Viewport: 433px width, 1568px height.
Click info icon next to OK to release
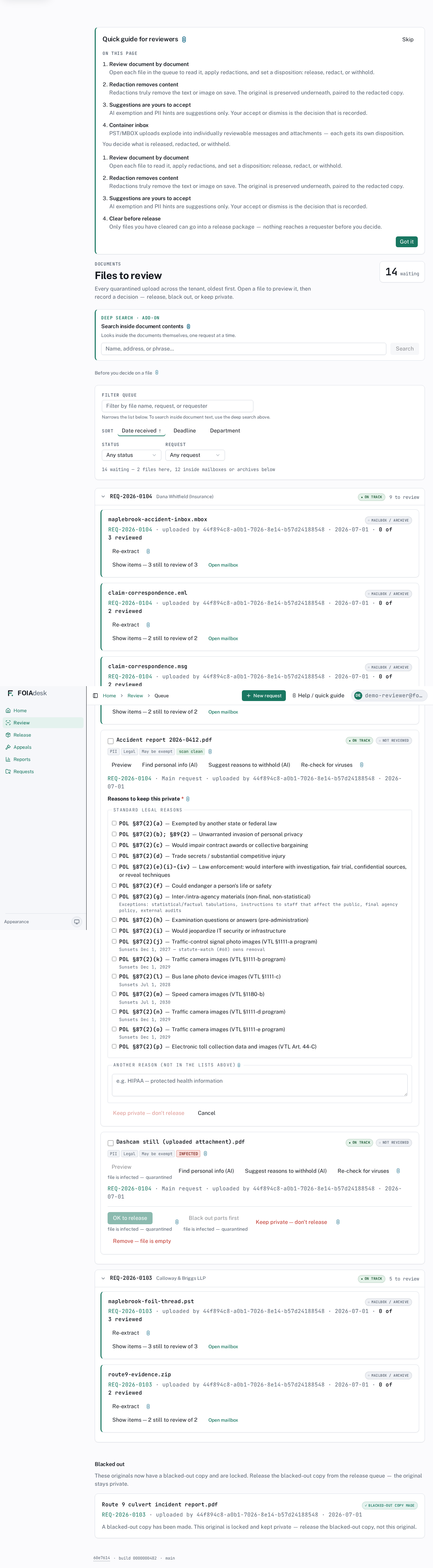click(x=177, y=1222)
